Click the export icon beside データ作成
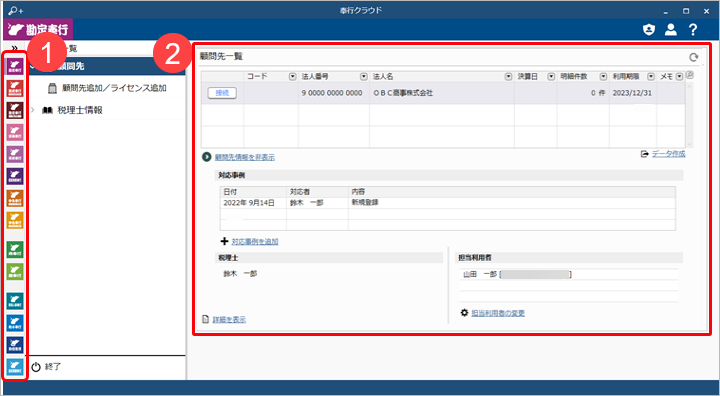 (x=645, y=154)
